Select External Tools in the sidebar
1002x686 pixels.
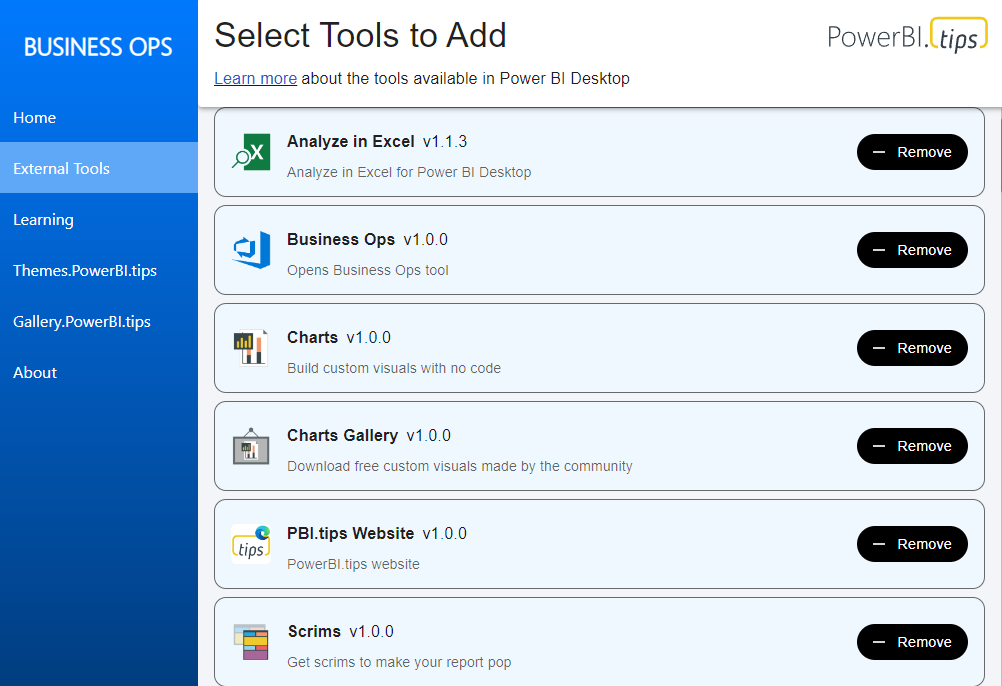62,169
